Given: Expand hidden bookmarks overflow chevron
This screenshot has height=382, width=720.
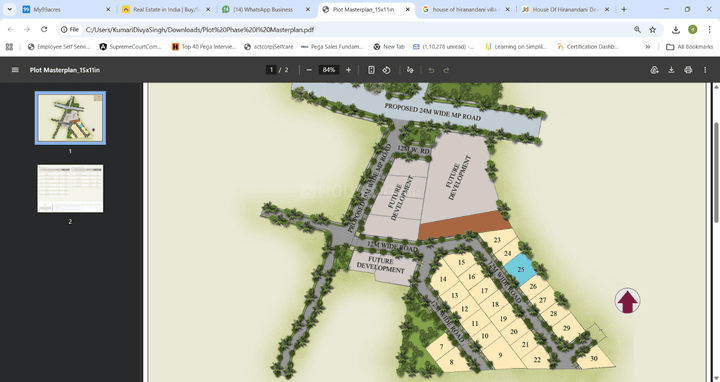Looking at the screenshot, I should click(x=647, y=46).
